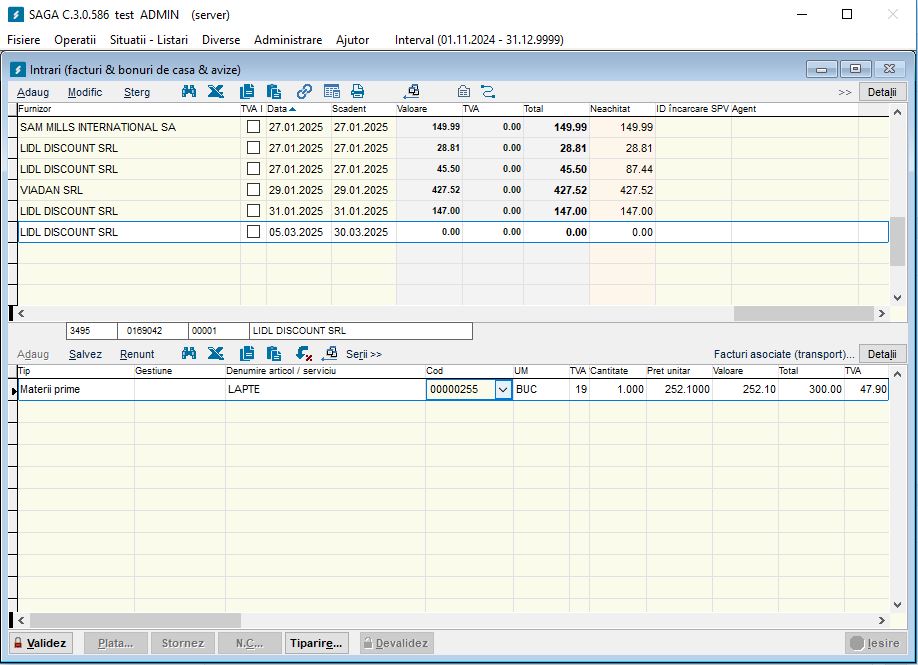This screenshot has height=665, width=918.
Task: Click the calculator-style icon in the invoices toolbar
Action: click(464, 91)
